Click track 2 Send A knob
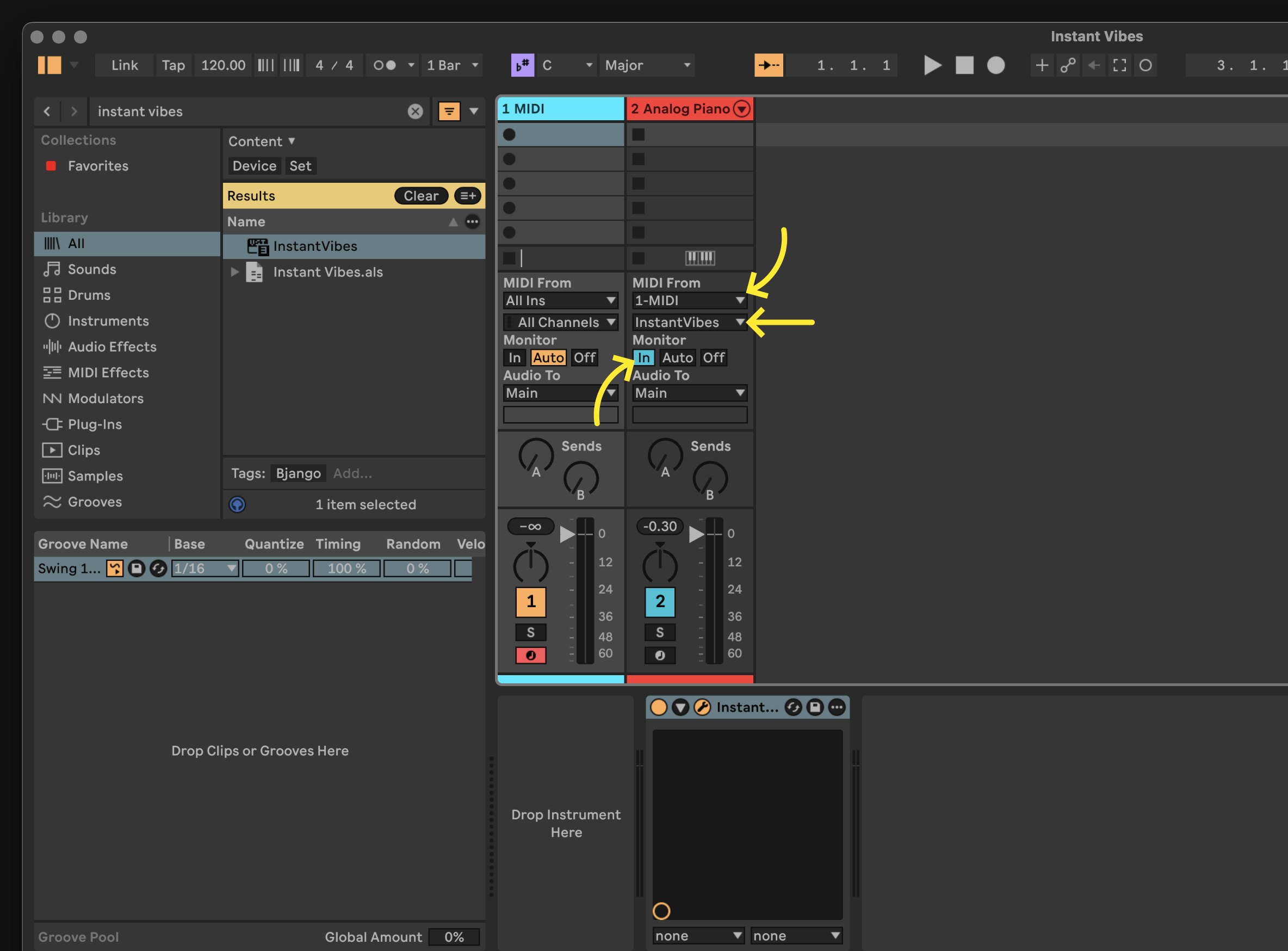This screenshot has width=1288, height=951. click(x=665, y=456)
